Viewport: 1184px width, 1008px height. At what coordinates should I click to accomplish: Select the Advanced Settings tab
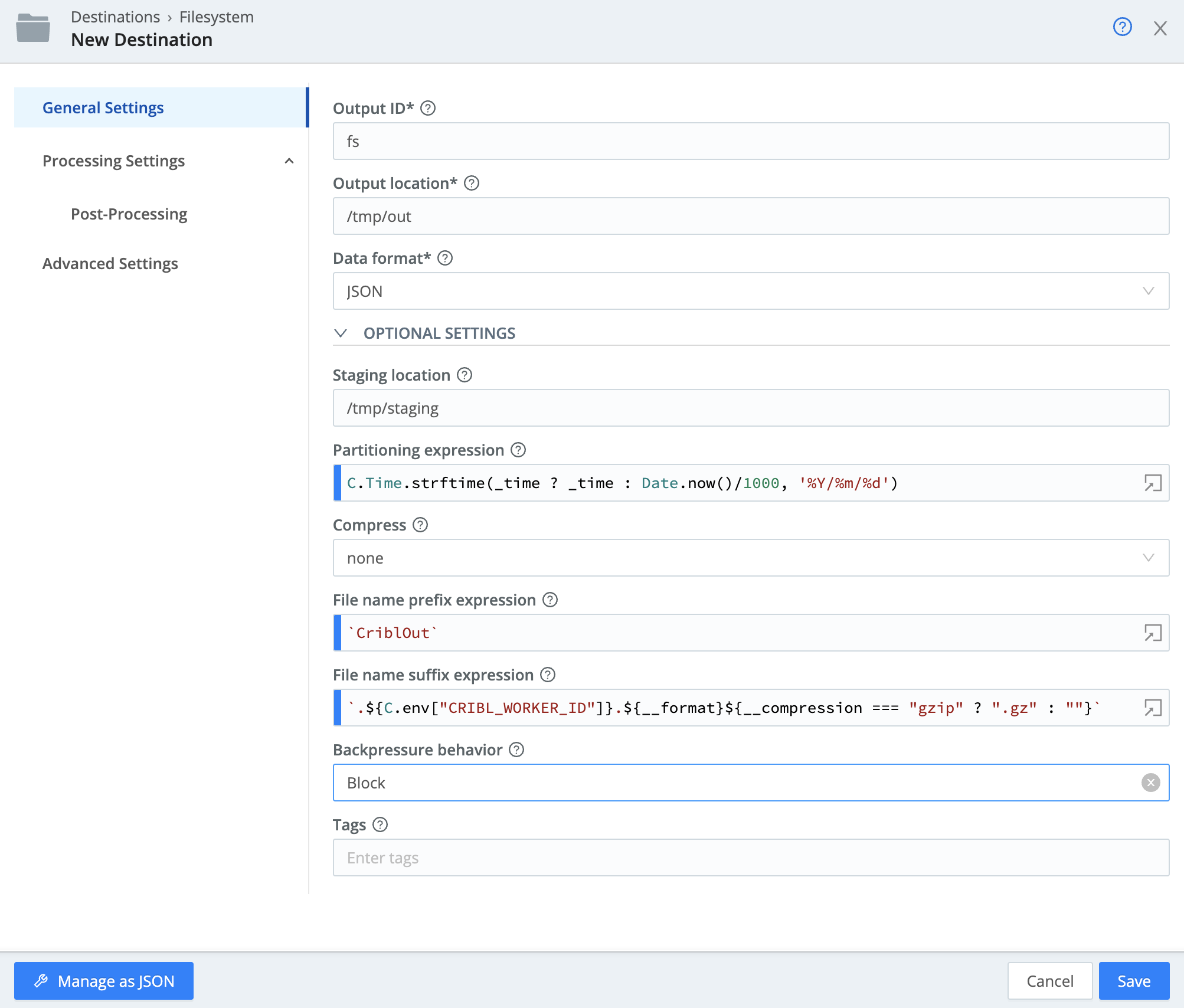click(x=109, y=264)
